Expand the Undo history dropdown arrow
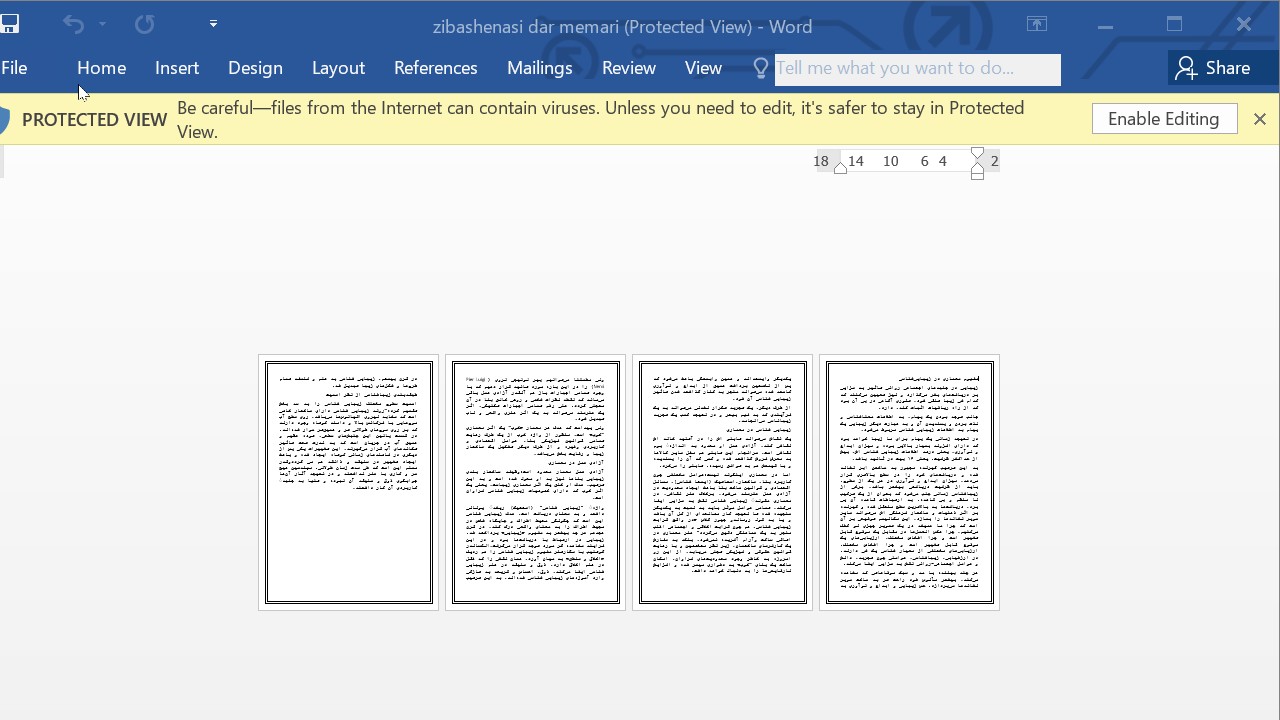 point(102,24)
